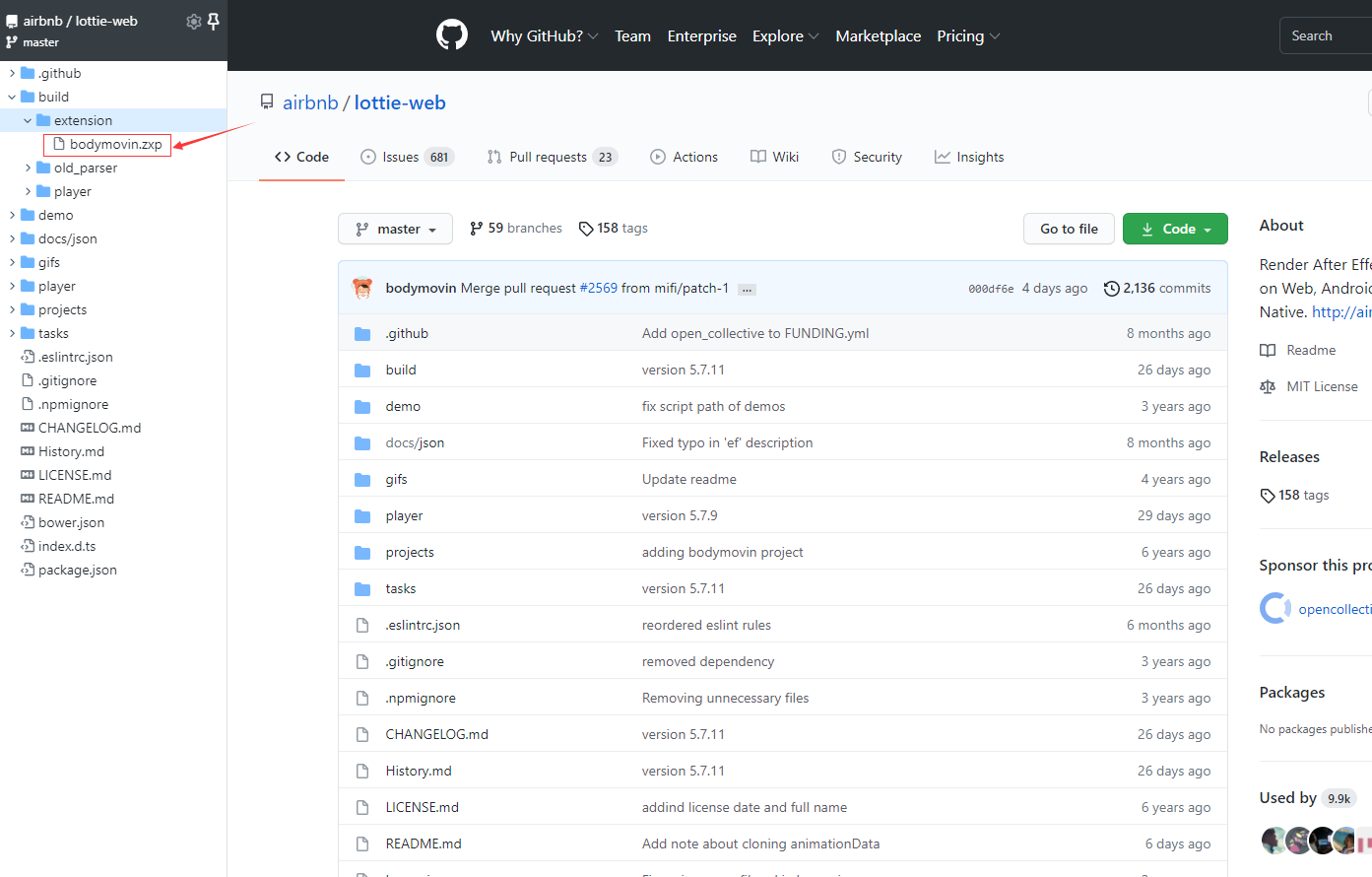Image resolution: width=1372 pixels, height=877 pixels.
Task: Open pull request #2569 link
Action: (x=599, y=288)
